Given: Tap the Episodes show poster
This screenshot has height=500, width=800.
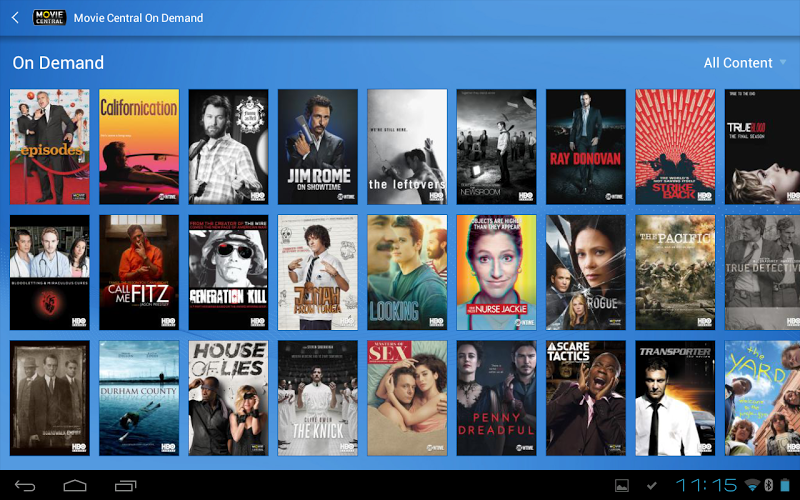Looking at the screenshot, I should tap(49, 147).
